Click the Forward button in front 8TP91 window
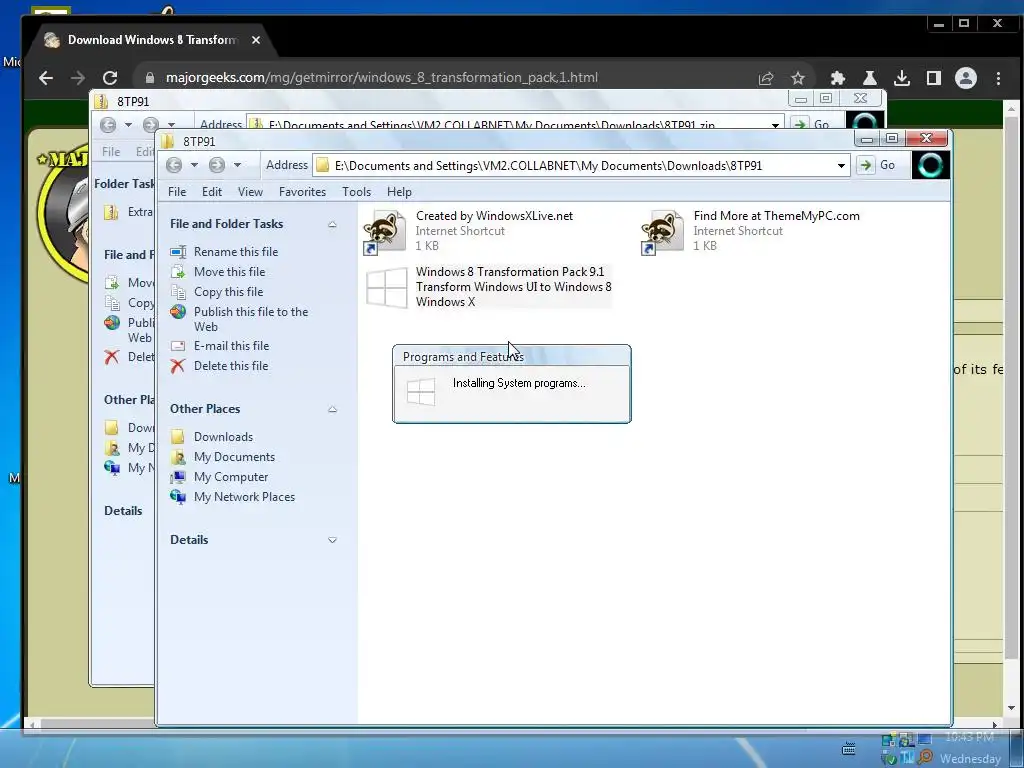Image resolution: width=1024 pixels, height=768 pixels. (217, 165)
